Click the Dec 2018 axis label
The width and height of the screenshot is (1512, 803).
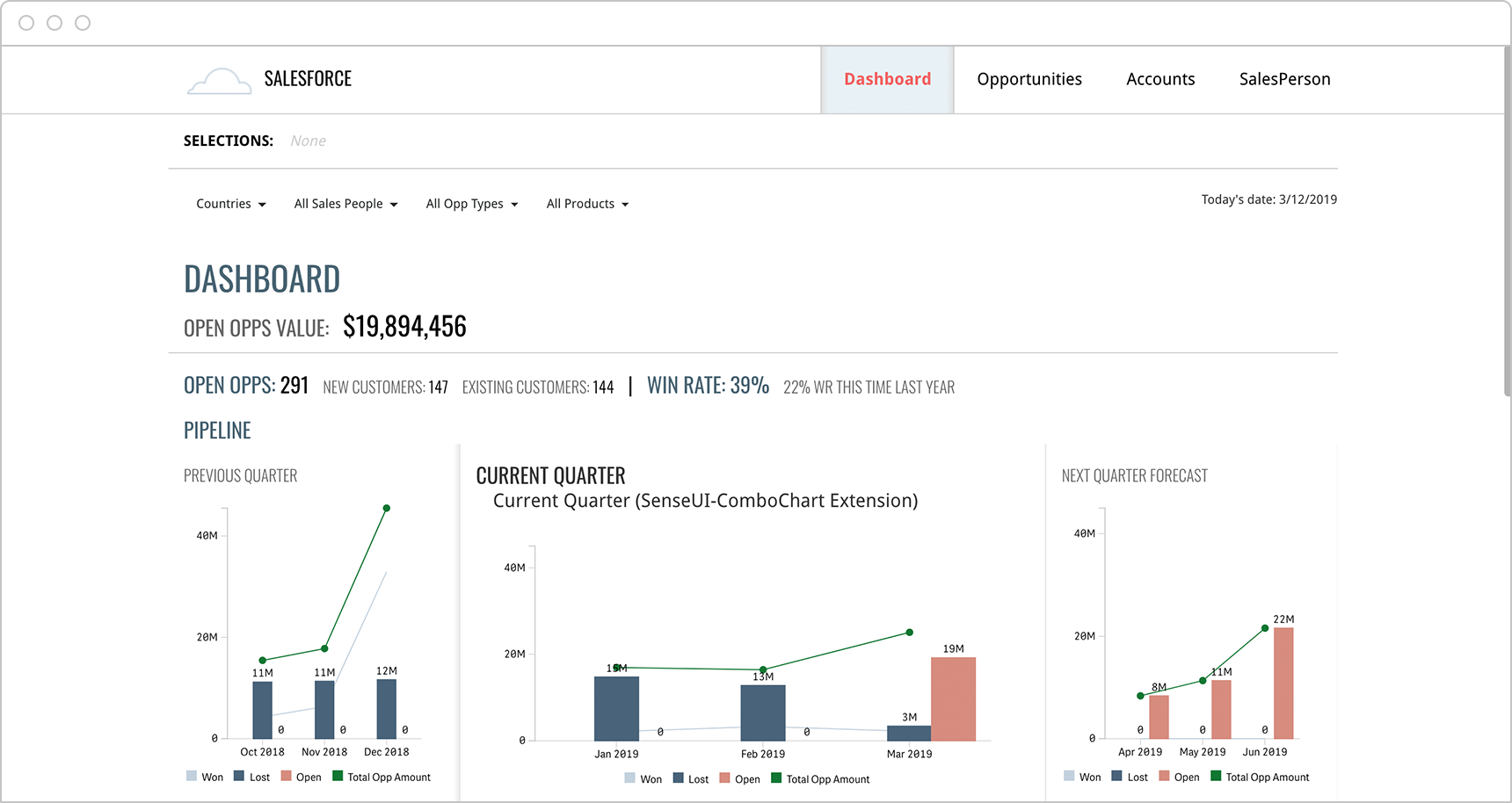(x=387, y=752)
